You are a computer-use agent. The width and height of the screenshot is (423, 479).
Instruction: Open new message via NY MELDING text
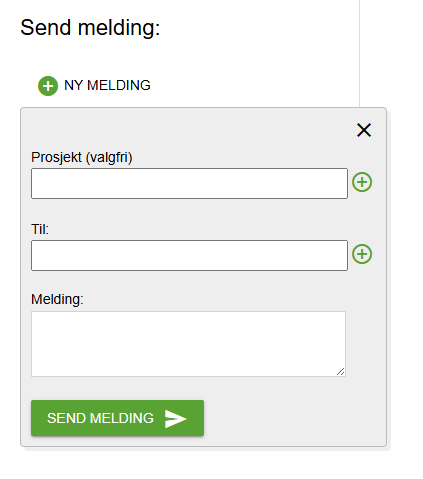click(x=107, y=85)
